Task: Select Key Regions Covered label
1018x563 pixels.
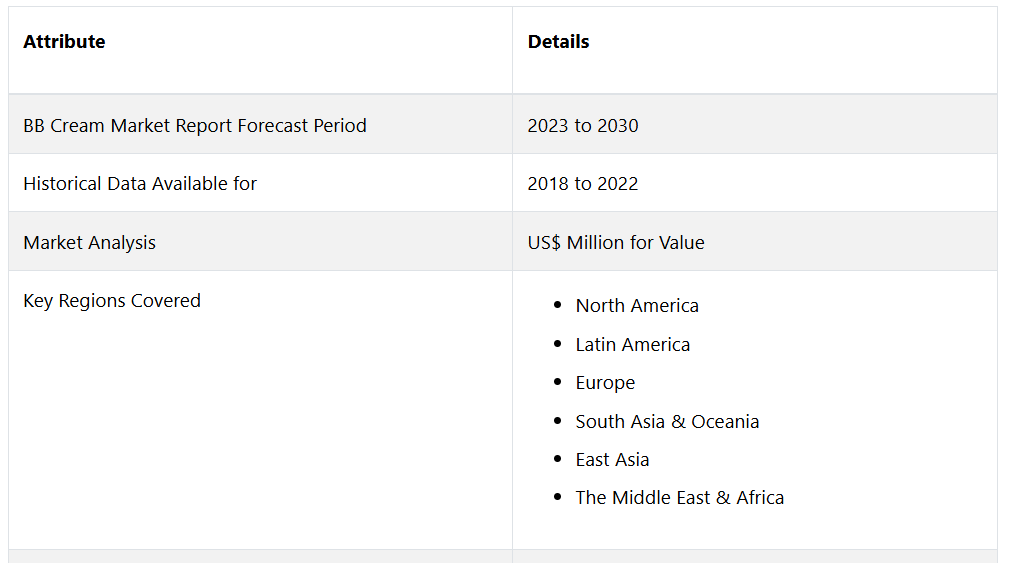Action: 112,301
